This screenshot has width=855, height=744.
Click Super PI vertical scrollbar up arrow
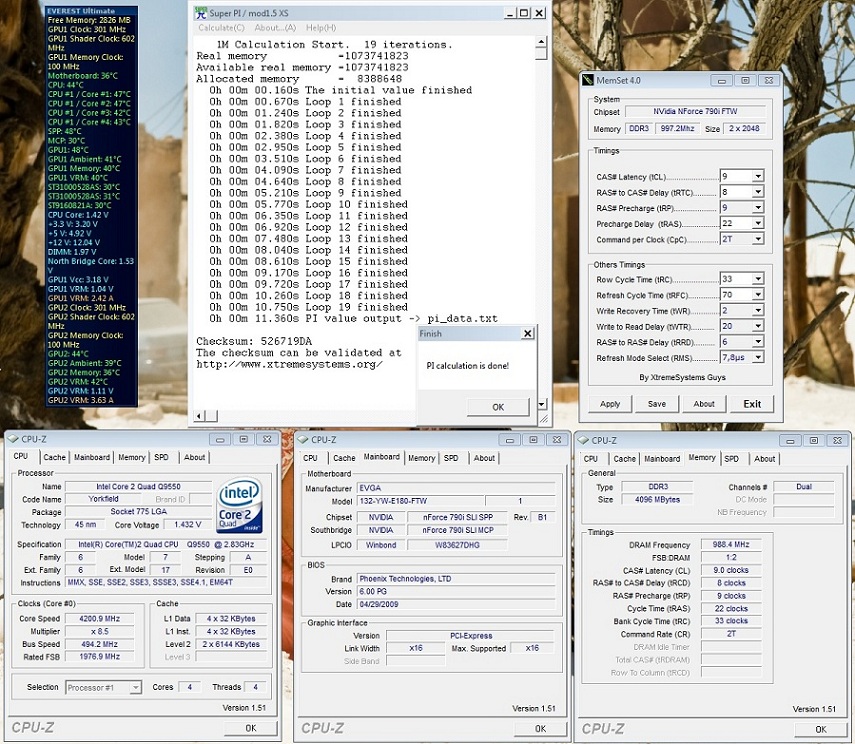541,42
